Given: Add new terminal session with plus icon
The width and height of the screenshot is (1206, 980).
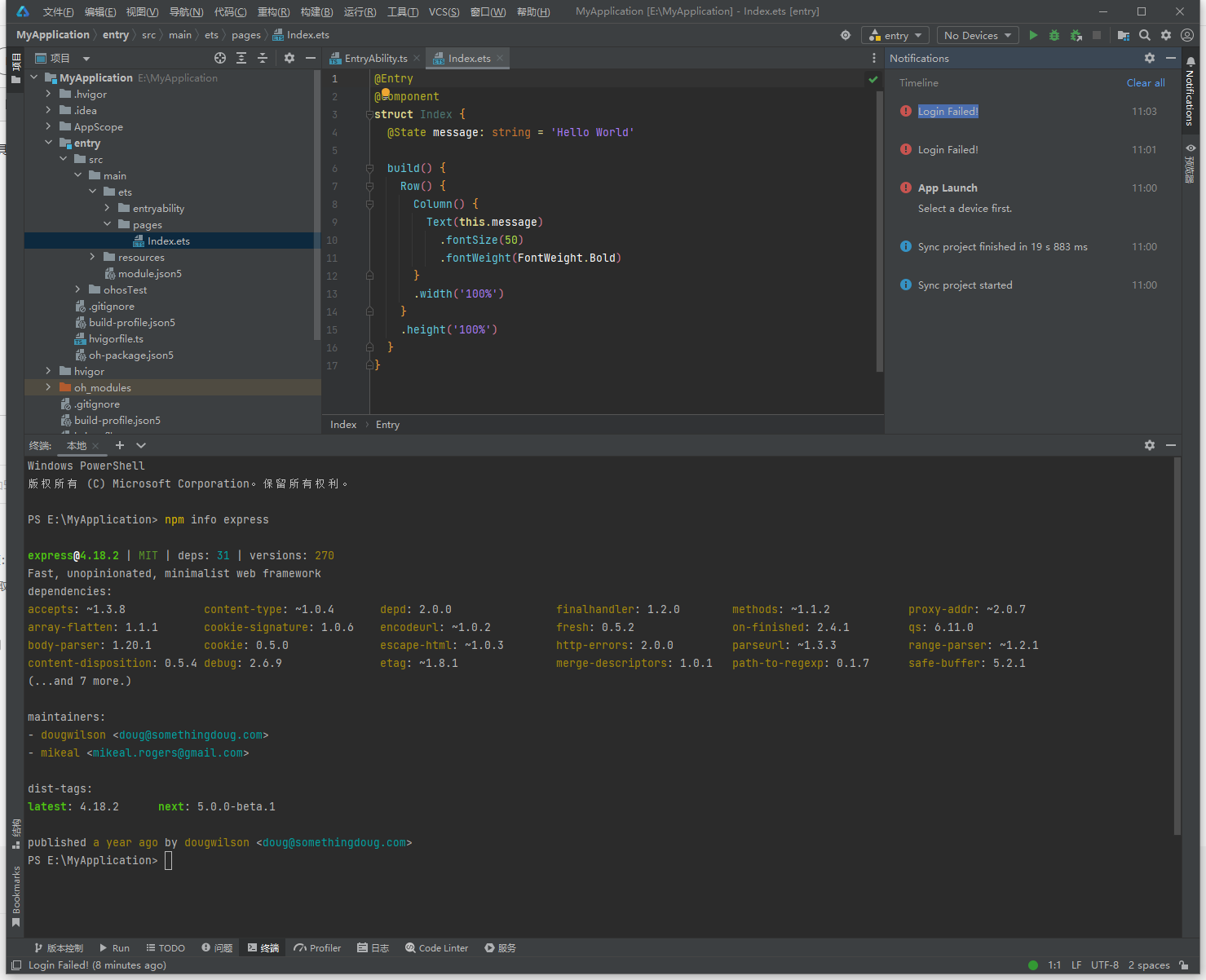Looking at the screenshot, I should click(120, 445).
